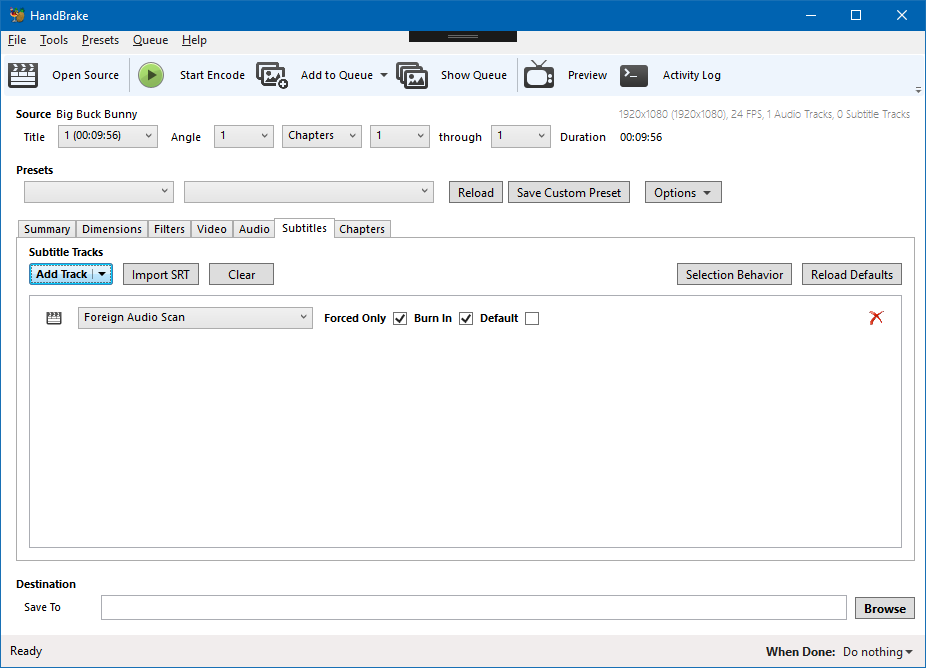This screenshot has height=668, width=926.
Task: Toggle the Burn In checkbox
Action: point(466,318)
